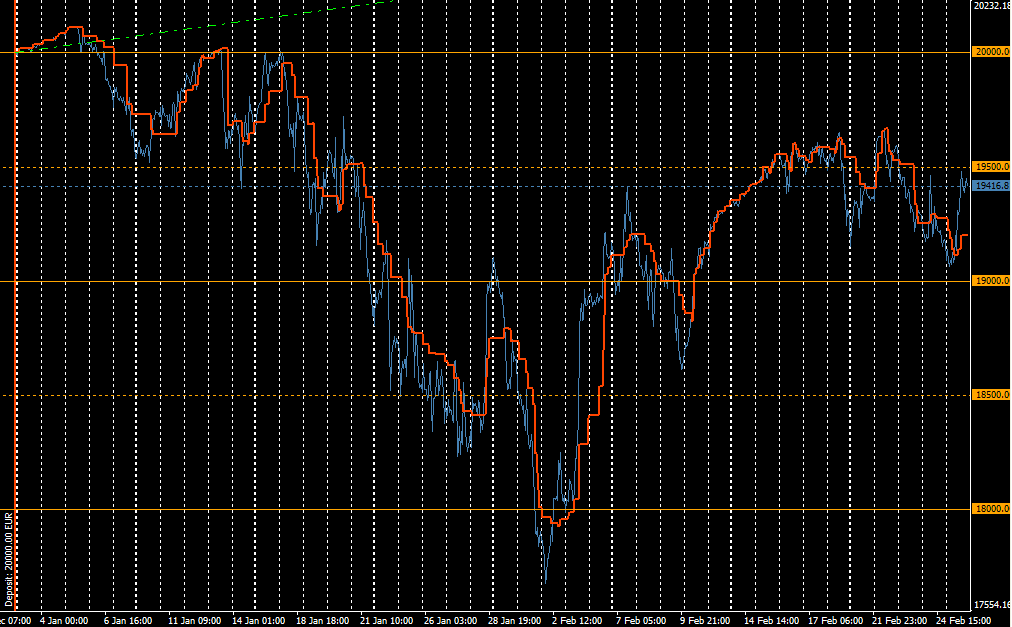The width and height of the screenshot is (1012, 627).
Task: Click the '26 Jan 03:00' time label
Action: click(x=450, y=621)
